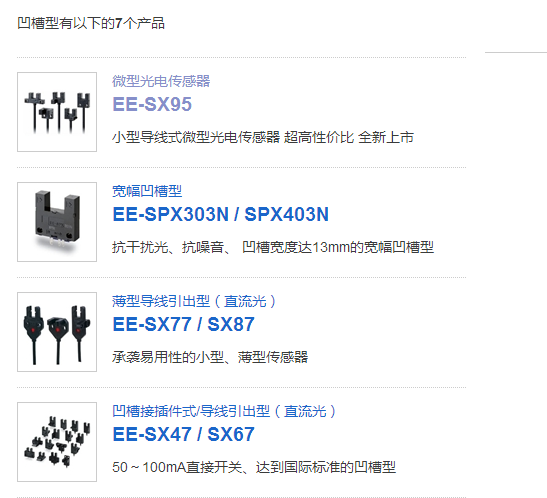
Task: Open the 薄型导线引出型（直流光） link
Action: pos(194,301)
